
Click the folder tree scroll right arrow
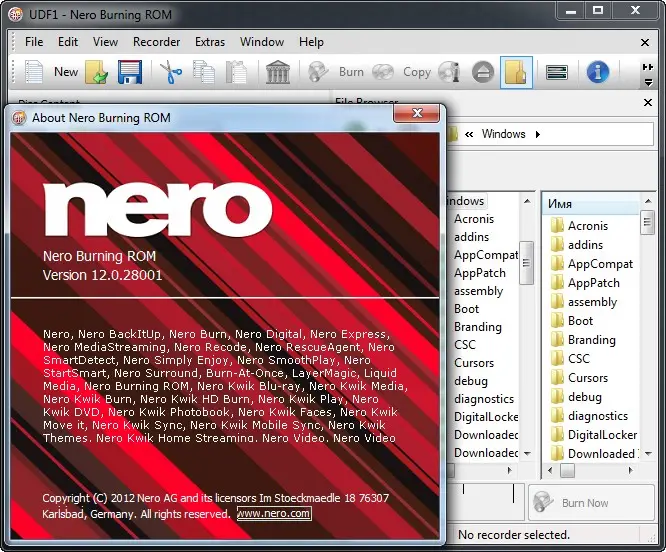pos(510,470)
